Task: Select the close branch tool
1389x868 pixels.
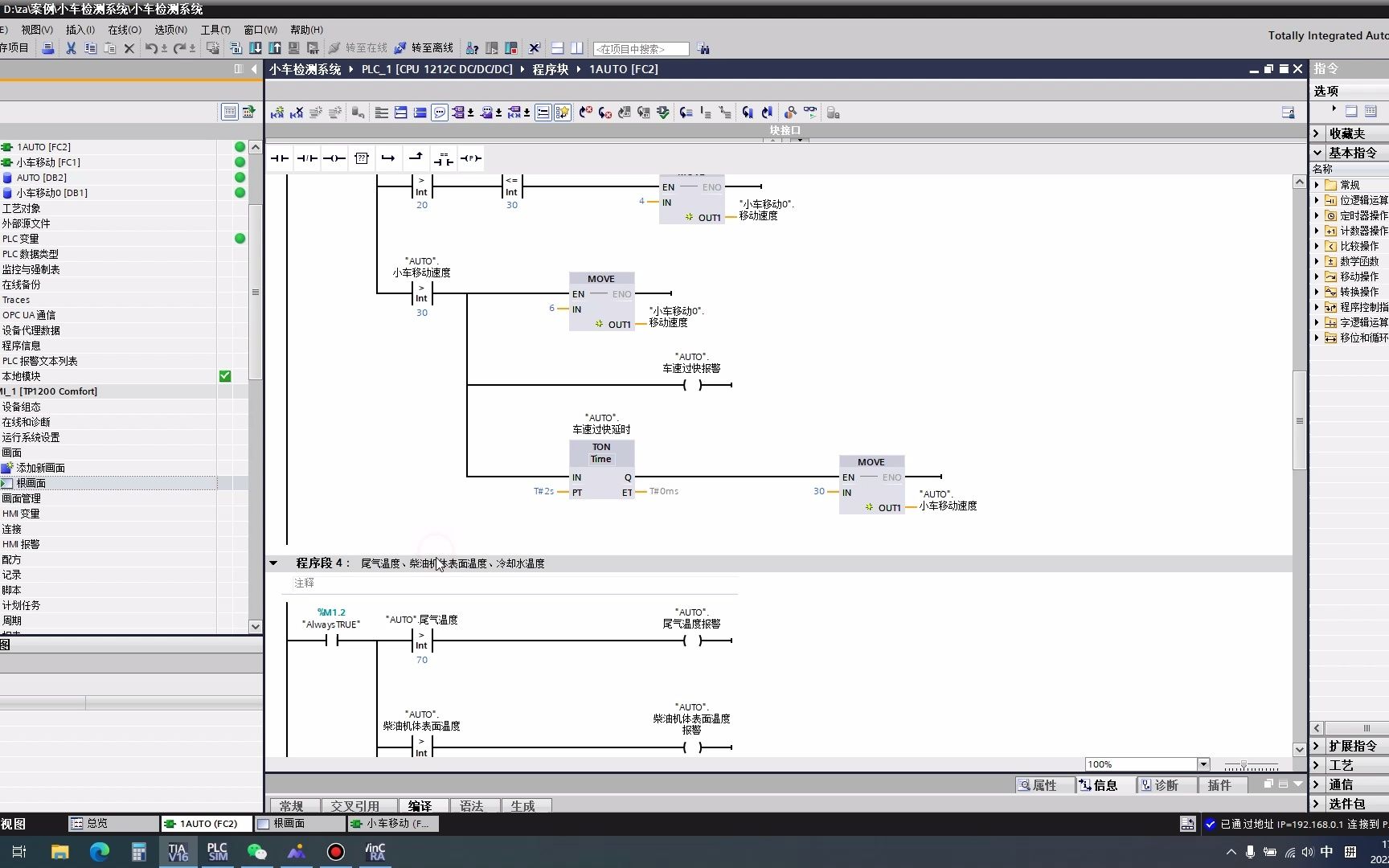Action: point(416,158)
